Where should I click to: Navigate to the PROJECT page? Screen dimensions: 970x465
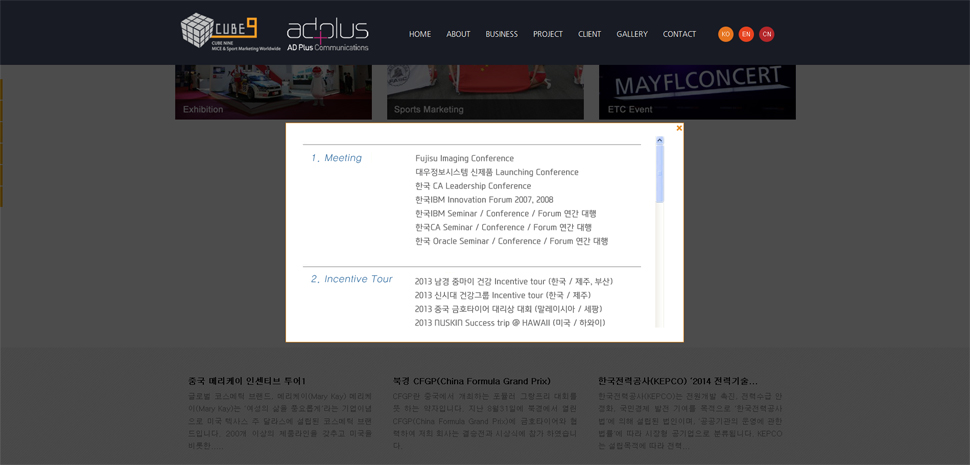pyautogui.click(x=547, y=34)
